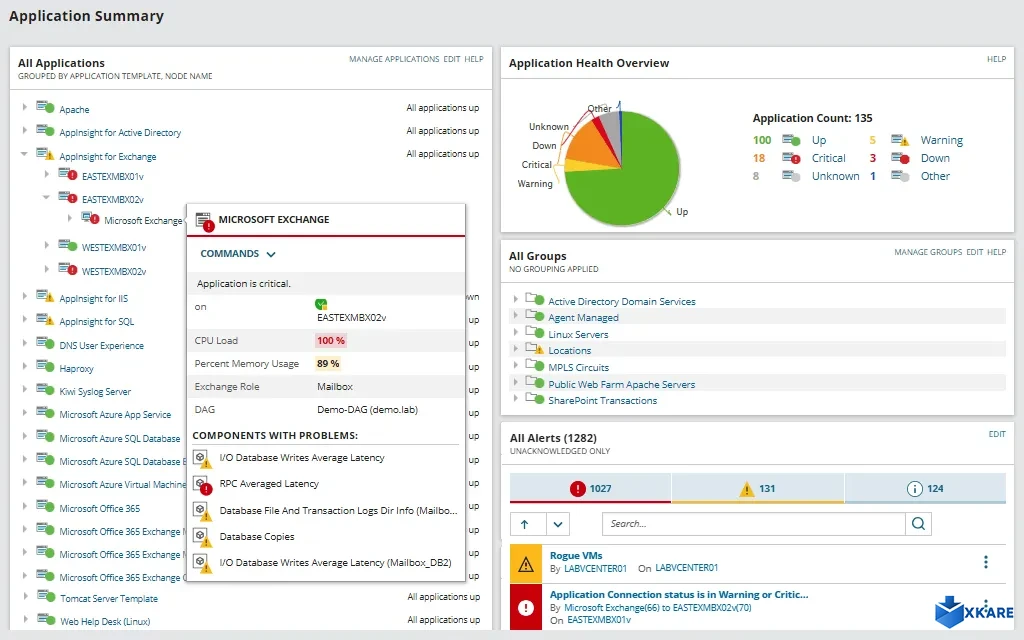Image resolution: width=1024 pixels, height=640 pixels.
Task: Click Active Directory Domain Services group icon
Action: 535,299
